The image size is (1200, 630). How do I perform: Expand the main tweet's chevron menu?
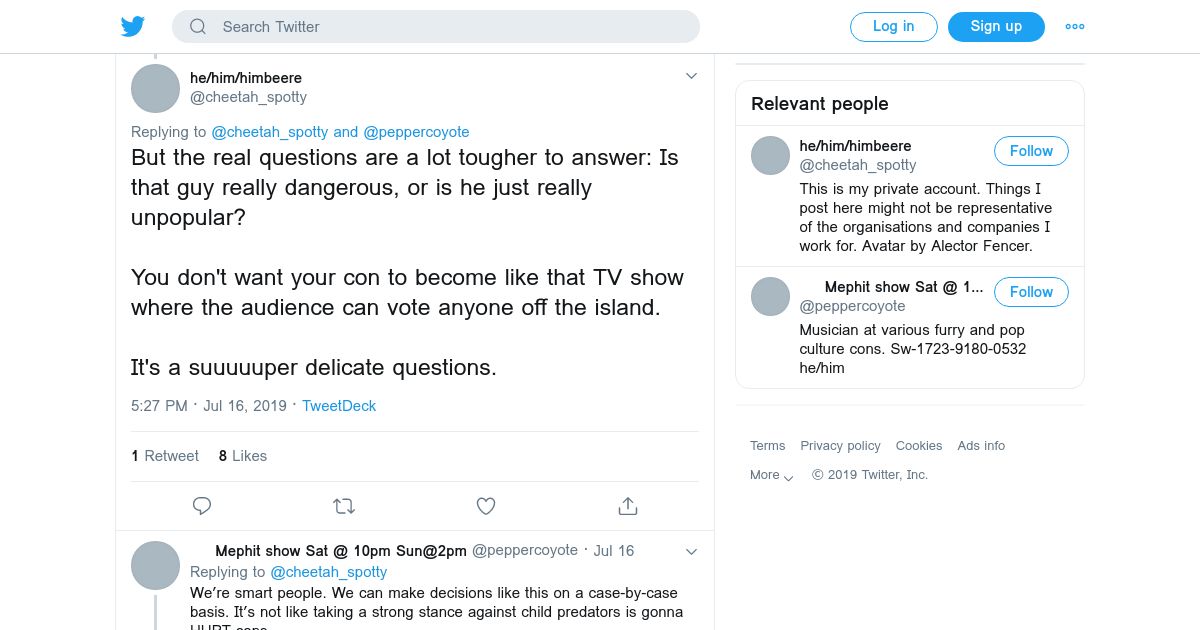[691, 76]
